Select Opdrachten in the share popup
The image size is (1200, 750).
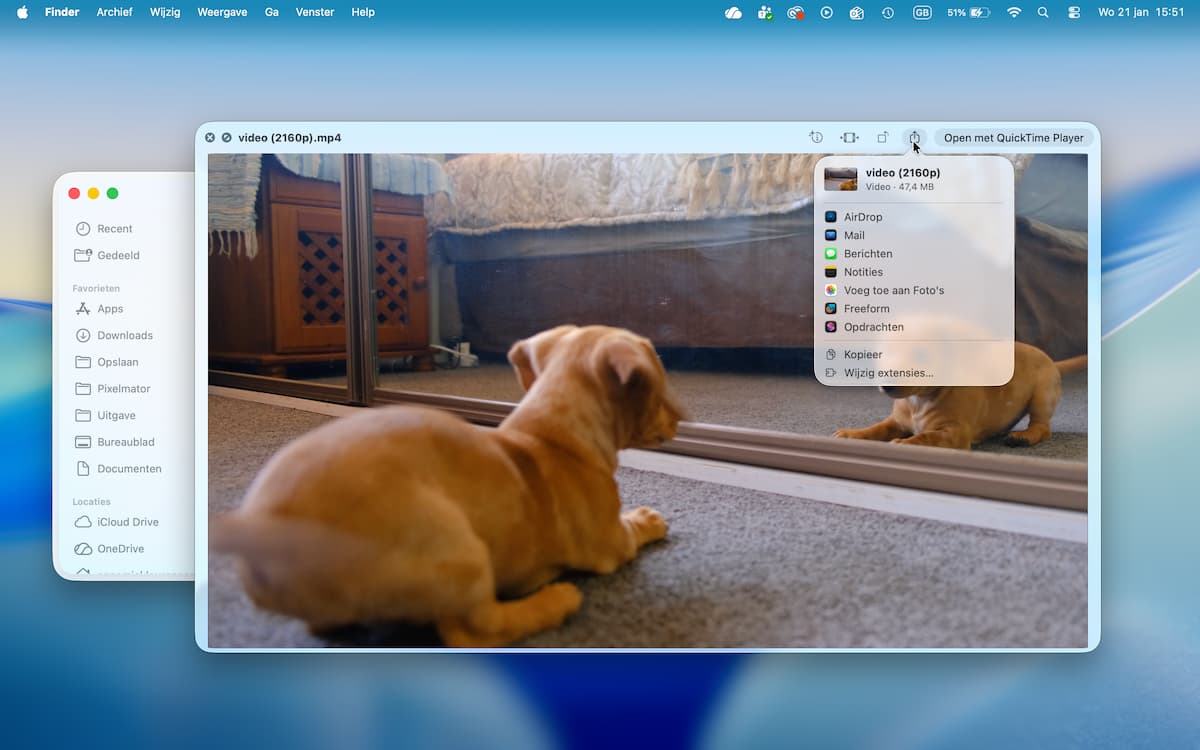[x=873, y=327]
